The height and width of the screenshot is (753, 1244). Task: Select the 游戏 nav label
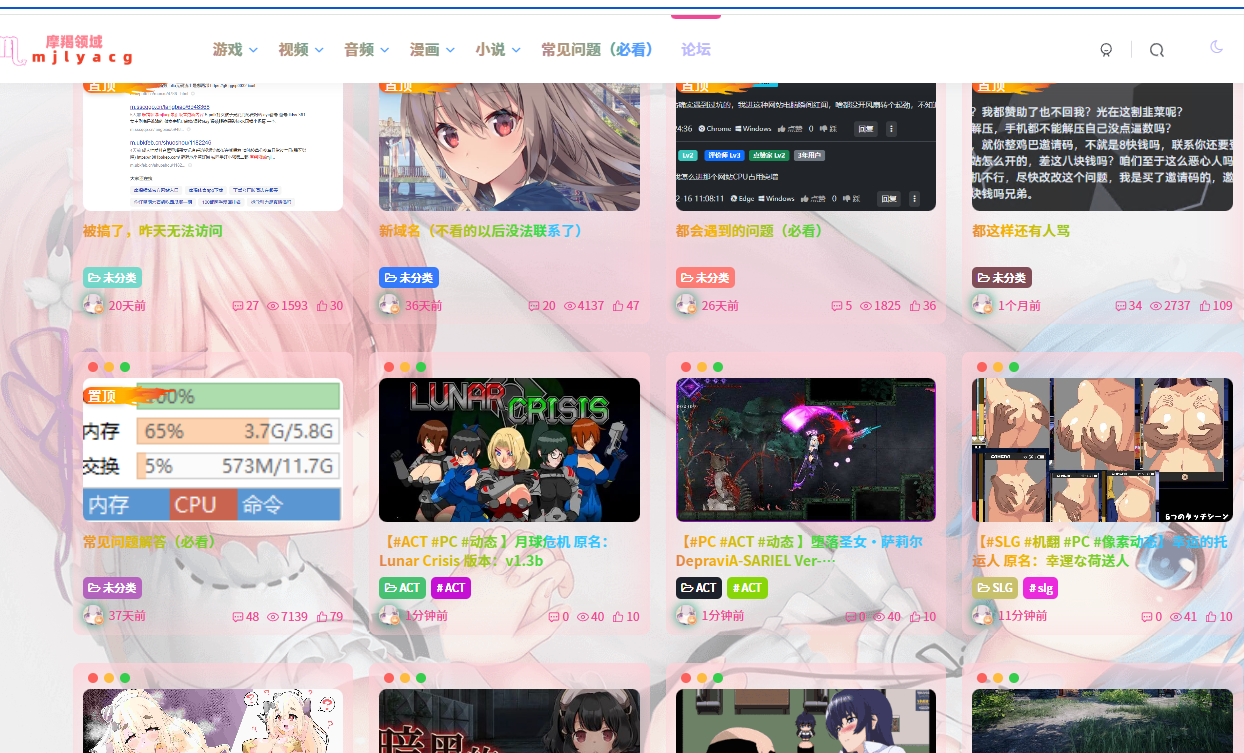click(227, 50)
